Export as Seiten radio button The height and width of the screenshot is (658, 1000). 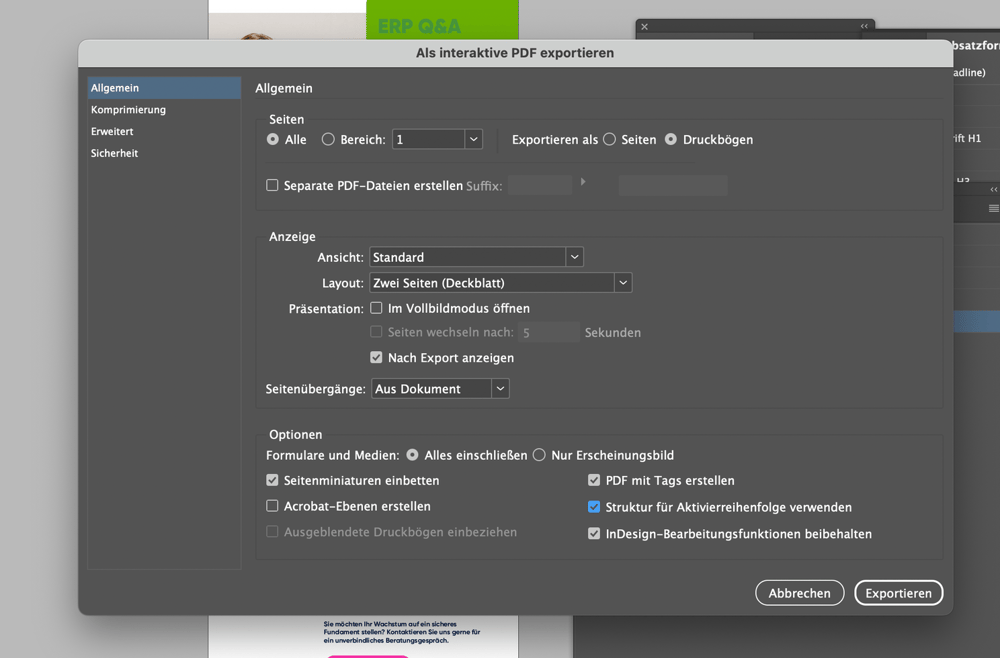coord(609,139)
